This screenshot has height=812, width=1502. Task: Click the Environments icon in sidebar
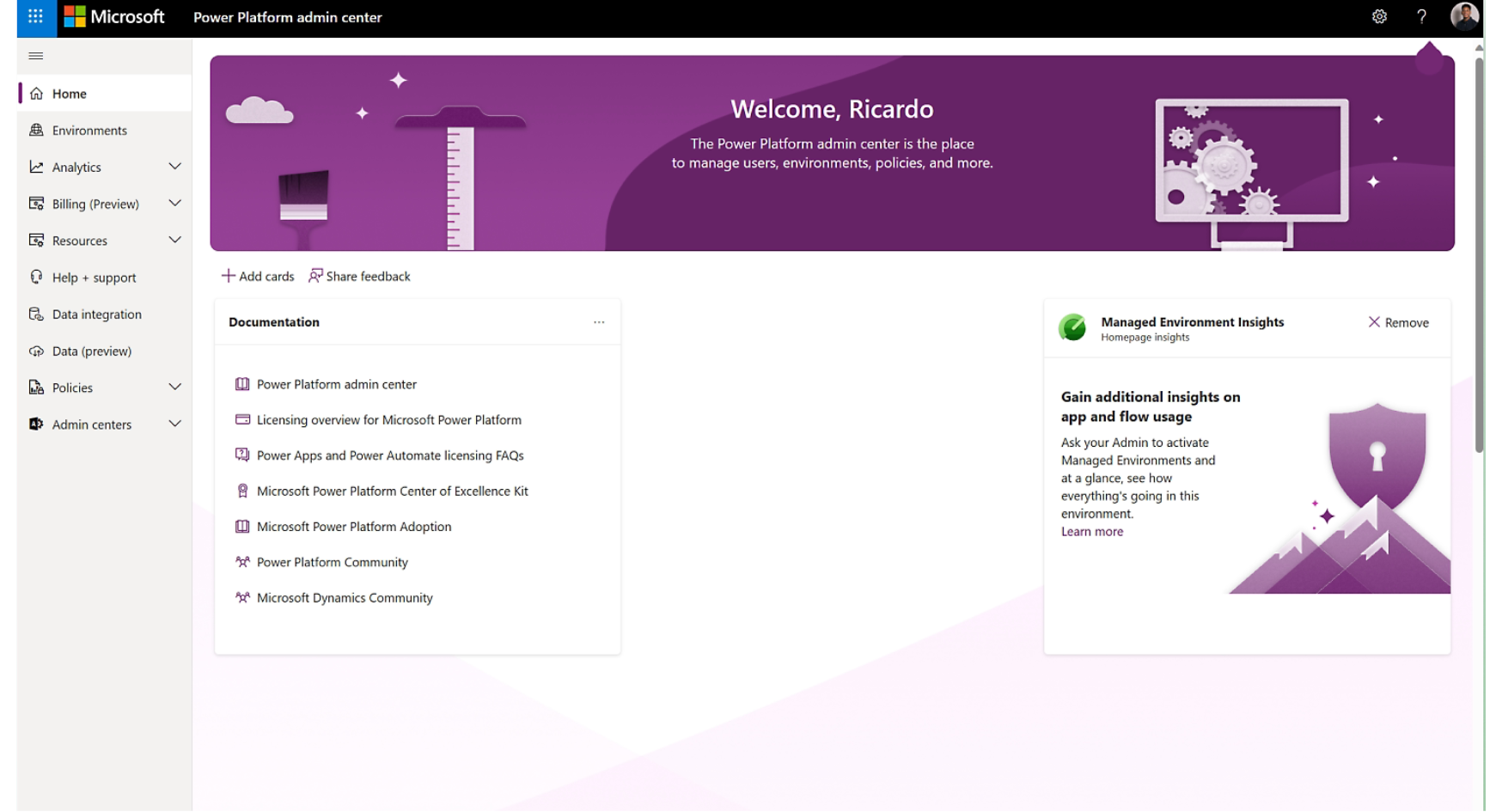click(36, 130)
